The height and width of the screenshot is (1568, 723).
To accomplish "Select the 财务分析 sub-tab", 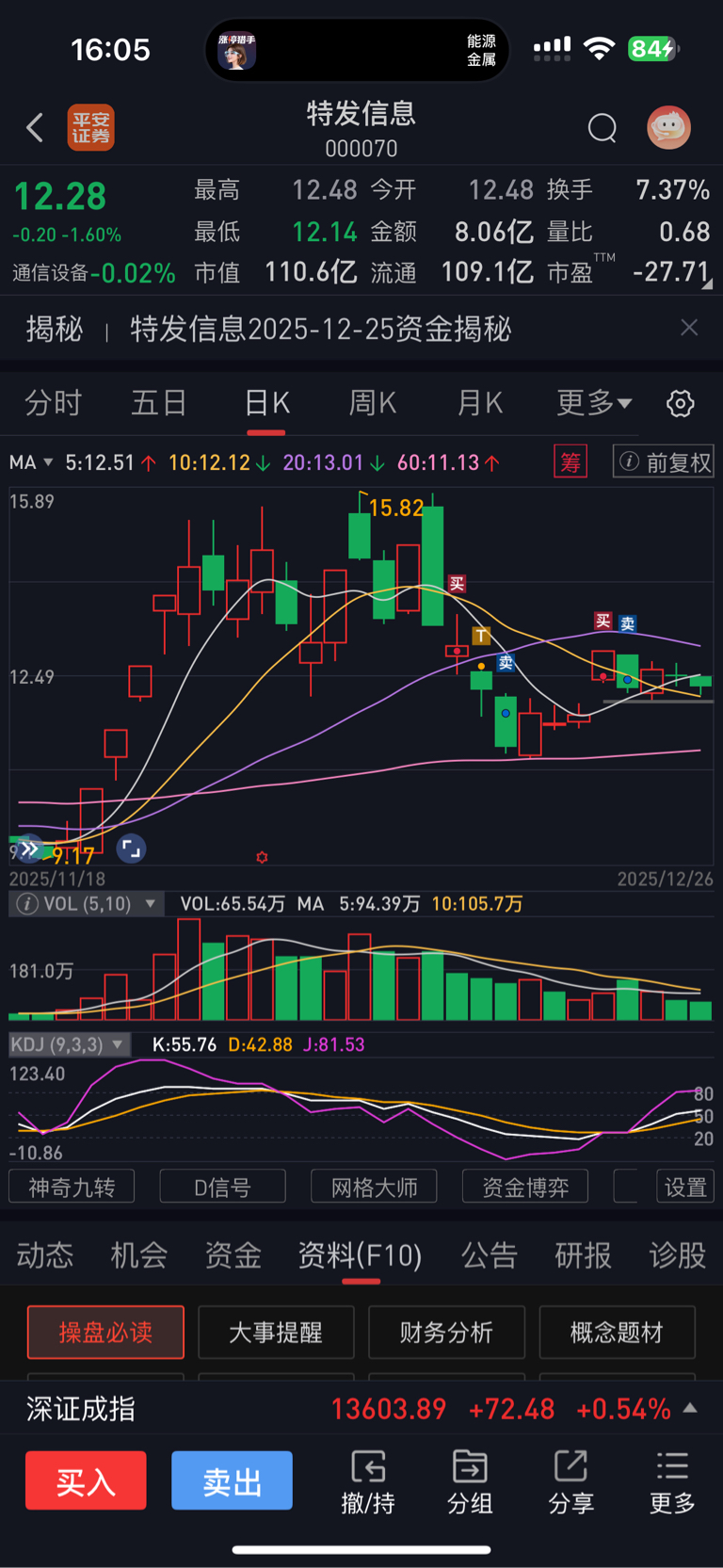I will (x=446, y=1332).
